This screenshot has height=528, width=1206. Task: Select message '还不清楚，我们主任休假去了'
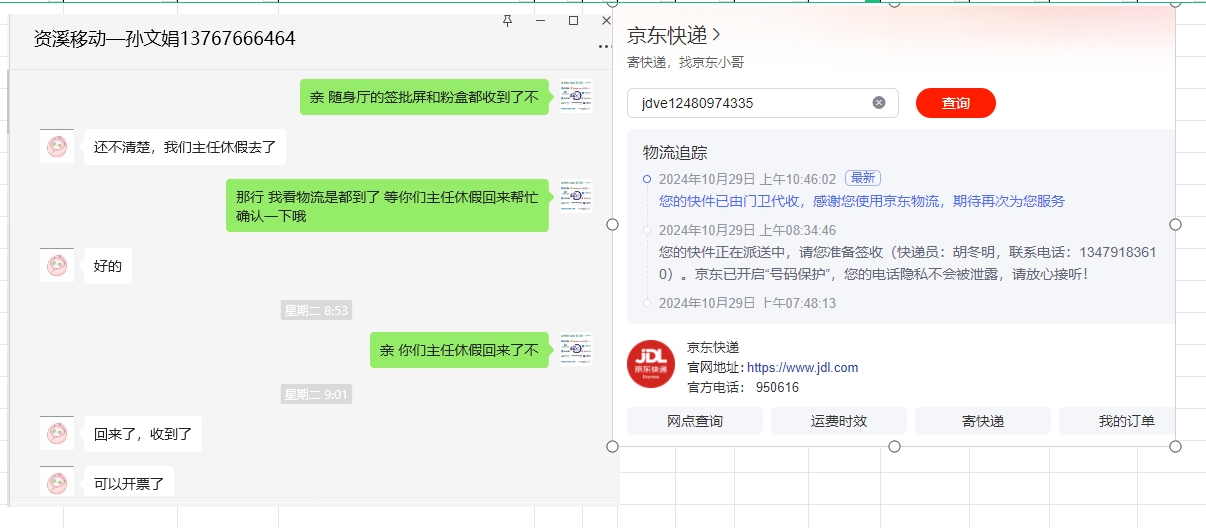tap(185, 147)
